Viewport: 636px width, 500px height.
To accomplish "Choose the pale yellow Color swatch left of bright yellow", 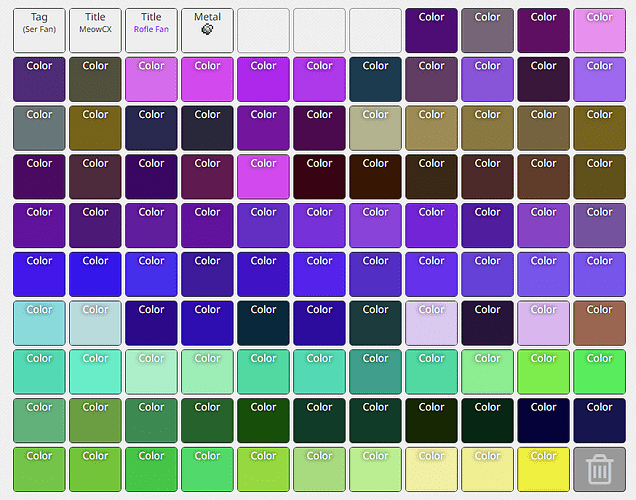I will (x=487, y=469).
